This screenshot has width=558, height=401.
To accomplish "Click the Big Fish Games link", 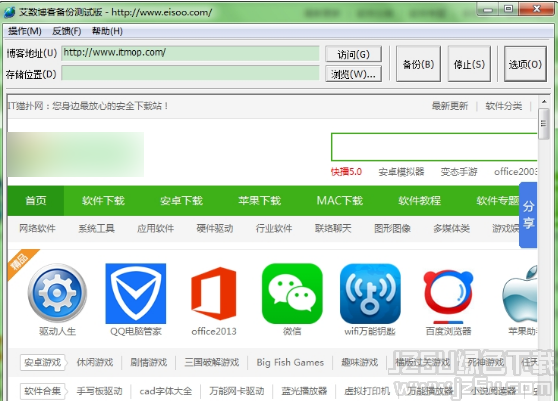I will click(290, 362).
